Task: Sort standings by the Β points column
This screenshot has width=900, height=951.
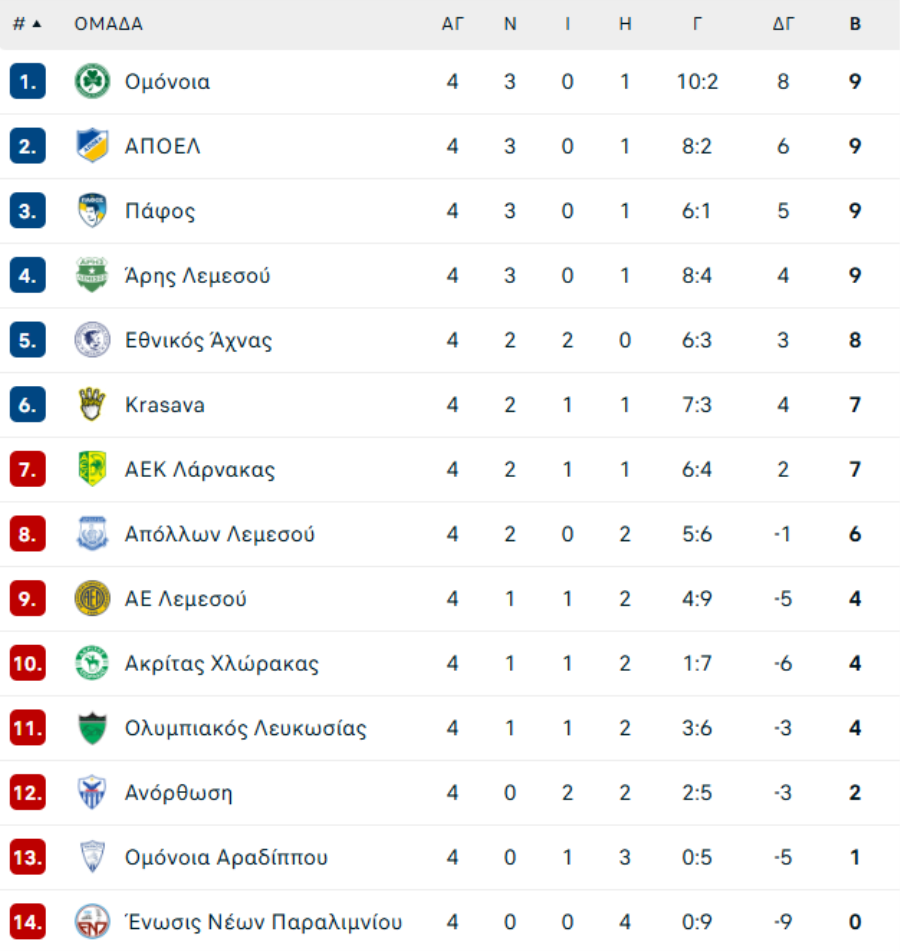Action: pos(855,24)
